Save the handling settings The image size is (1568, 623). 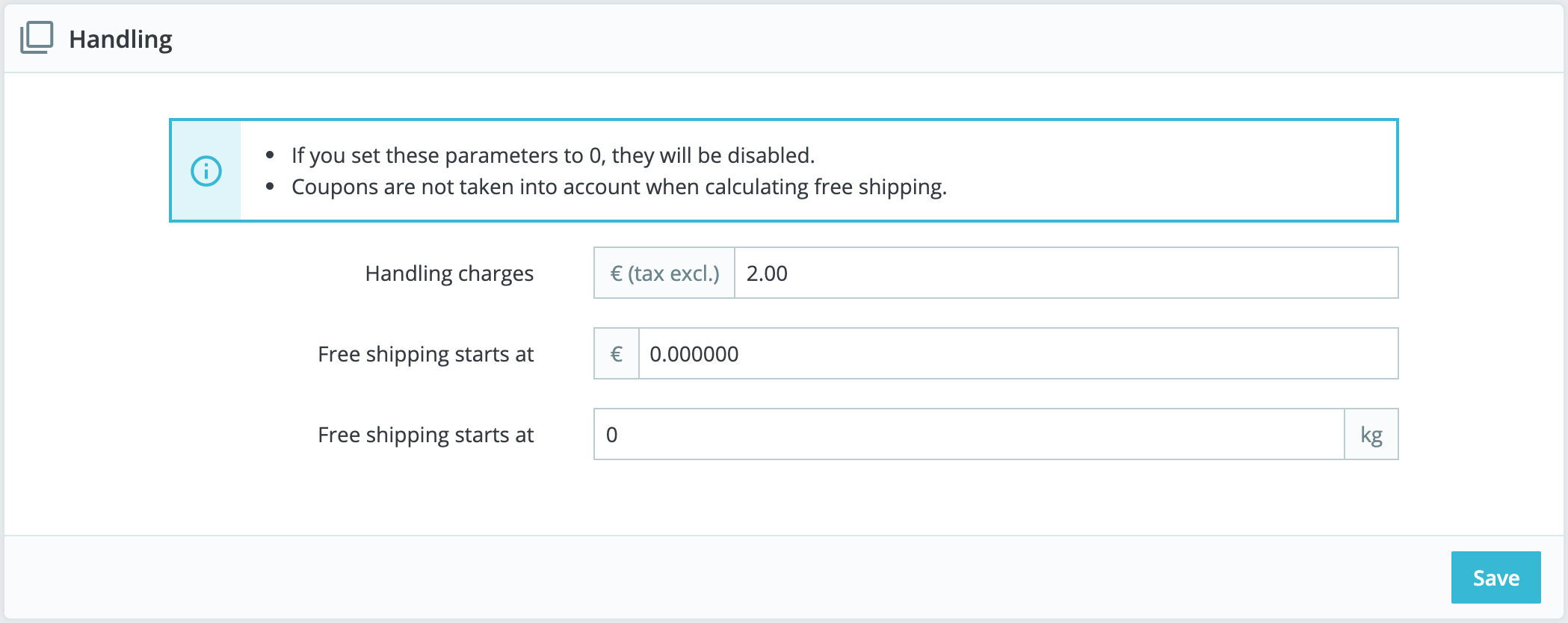1496,577
